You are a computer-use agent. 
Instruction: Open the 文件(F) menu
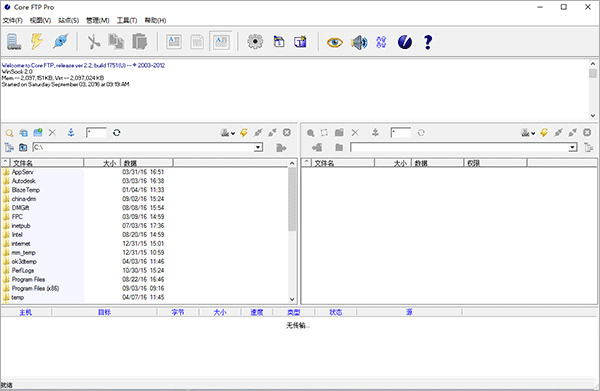(13, 20)
